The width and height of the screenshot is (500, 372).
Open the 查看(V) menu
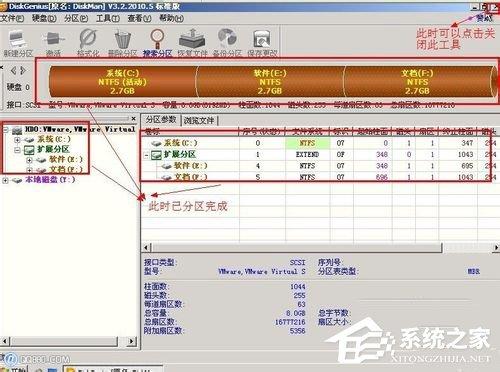coord(139,18)
